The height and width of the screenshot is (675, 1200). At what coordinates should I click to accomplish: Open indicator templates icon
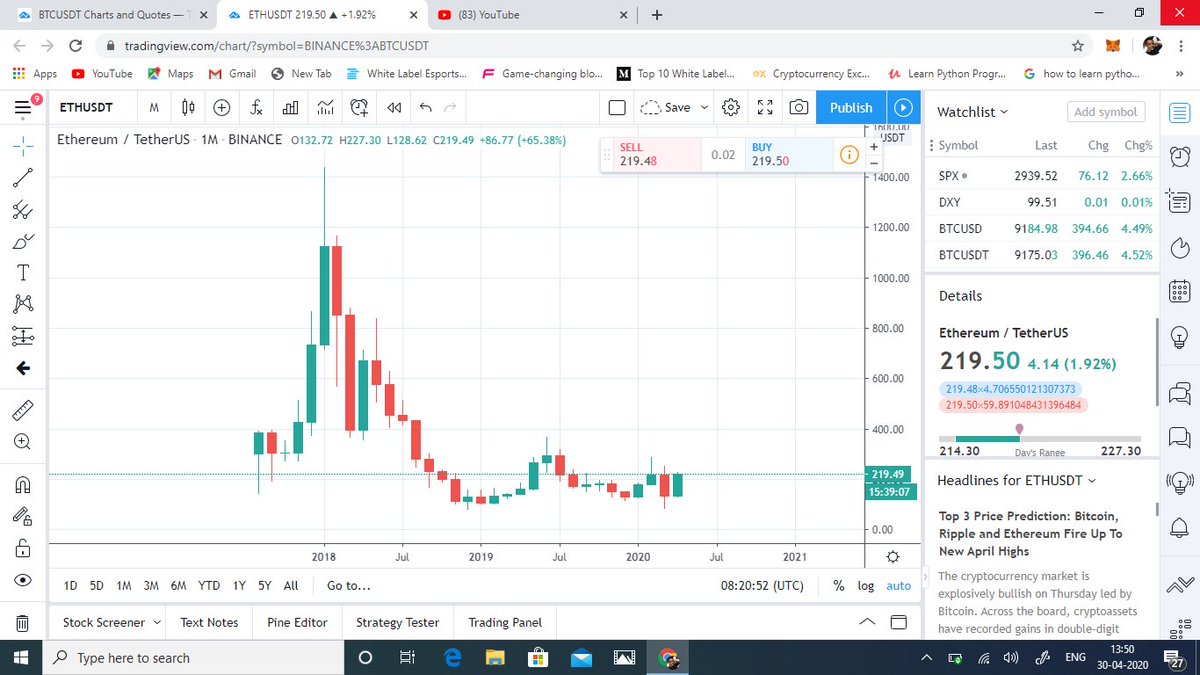pos(325,107)
